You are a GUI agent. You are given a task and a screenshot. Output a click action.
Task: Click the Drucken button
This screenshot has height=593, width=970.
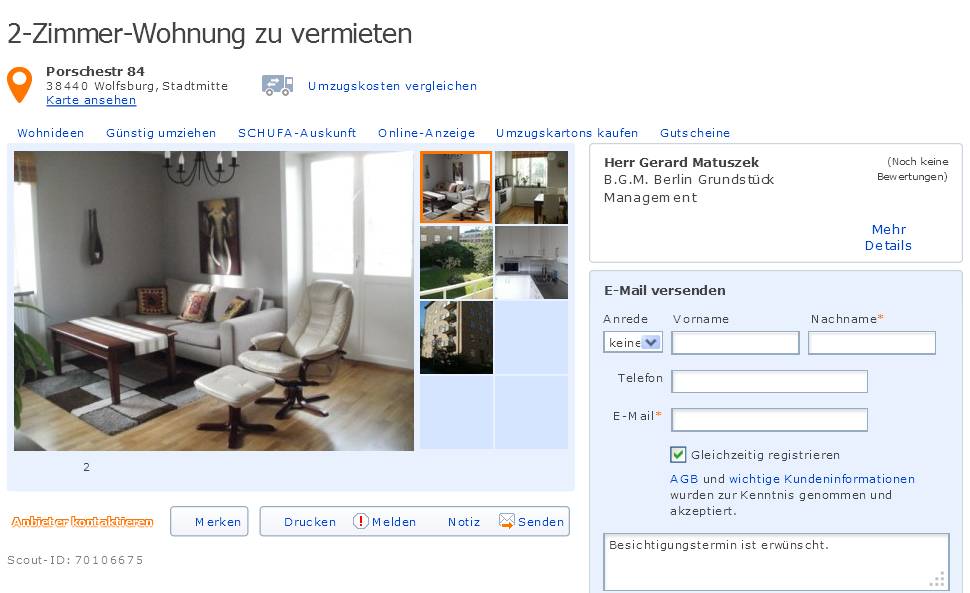(309, 522)
